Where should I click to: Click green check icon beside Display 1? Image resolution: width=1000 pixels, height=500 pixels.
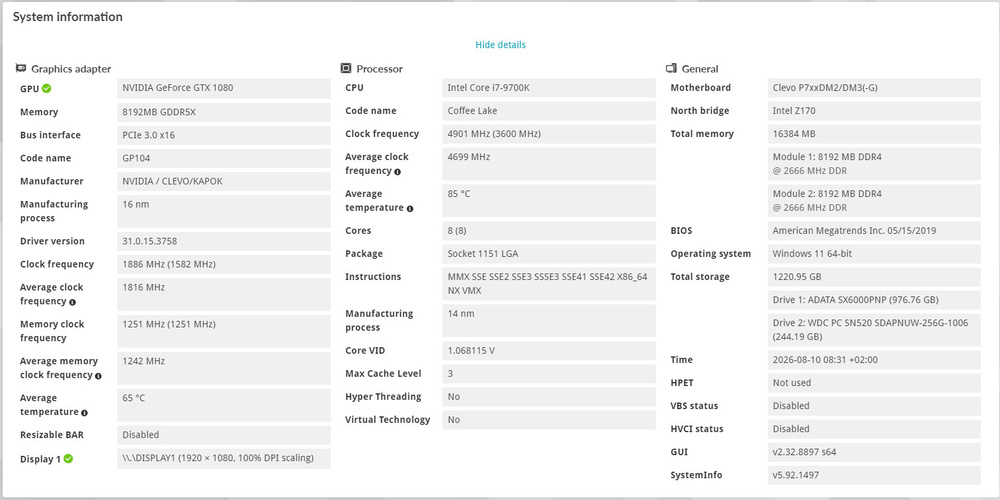coord(68,459)
